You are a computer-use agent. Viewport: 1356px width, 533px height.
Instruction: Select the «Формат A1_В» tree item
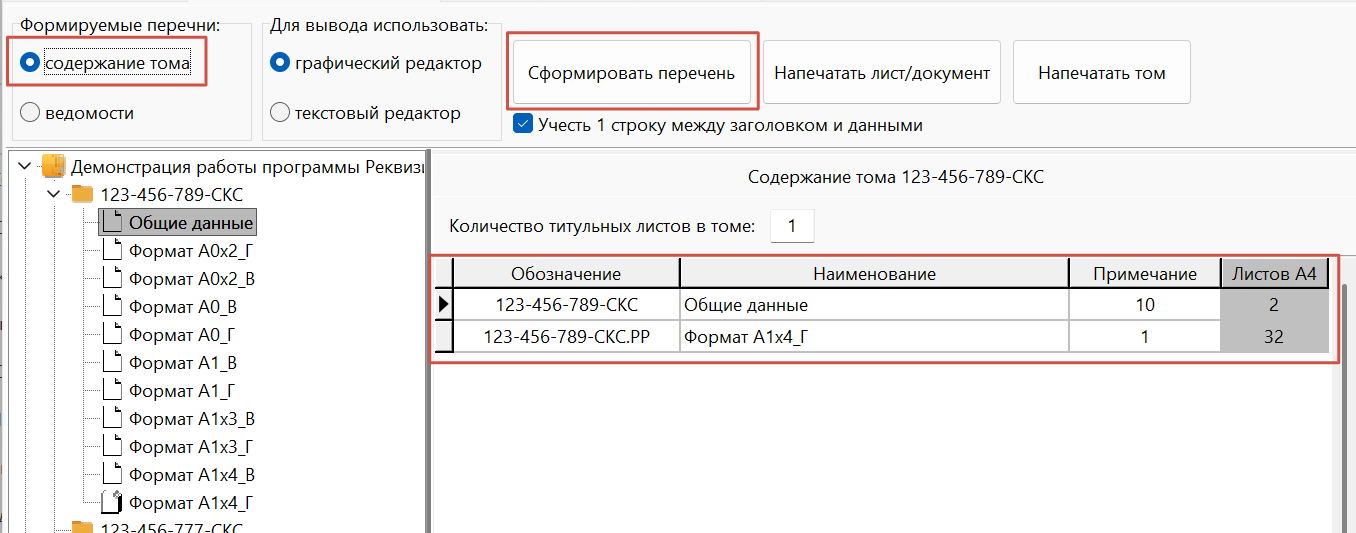pos(182,362)
